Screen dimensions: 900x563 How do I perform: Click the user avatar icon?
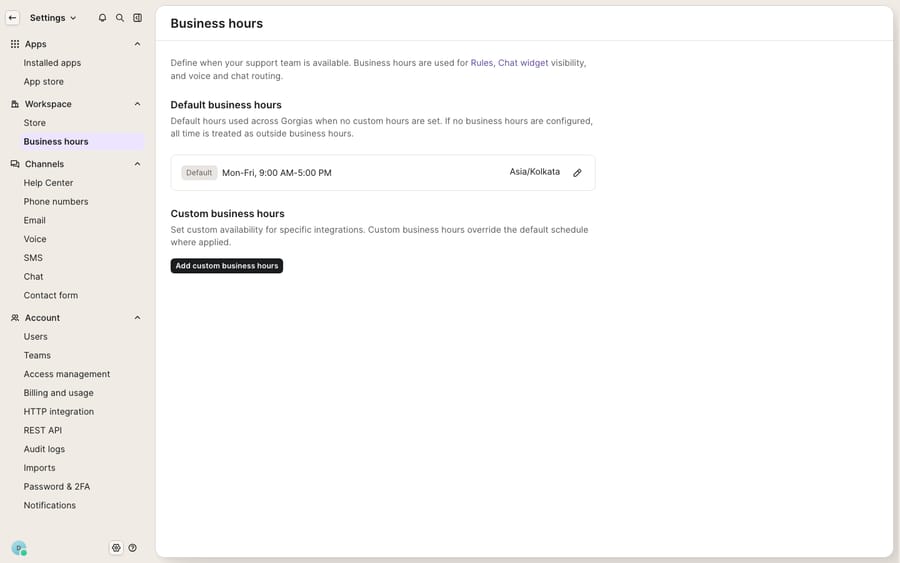(19, 548)
